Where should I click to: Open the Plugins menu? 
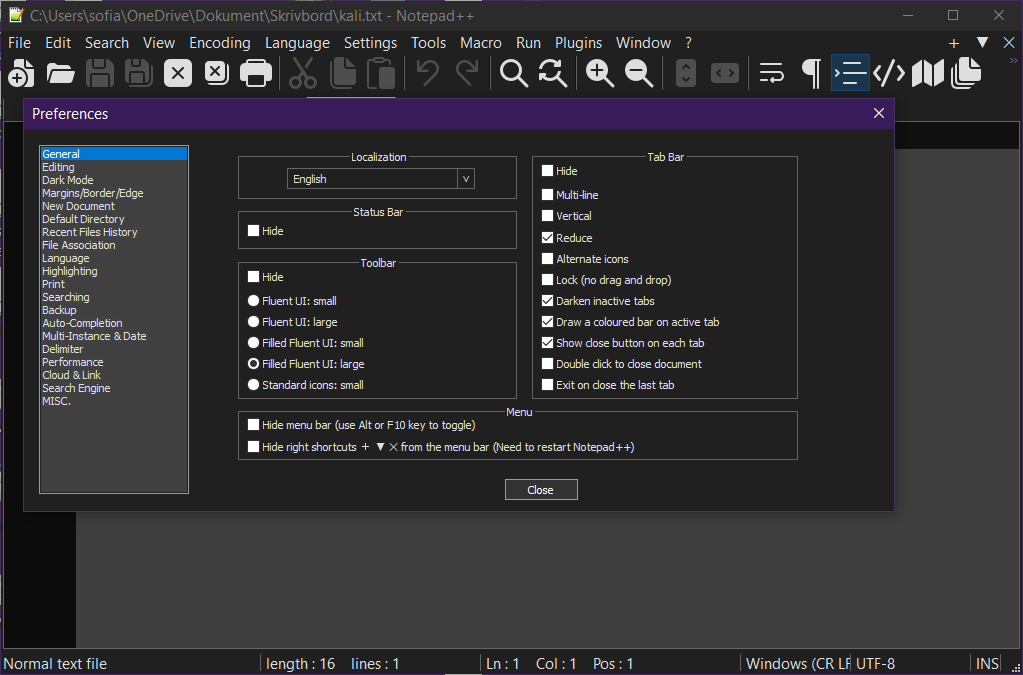click(579, 43)
